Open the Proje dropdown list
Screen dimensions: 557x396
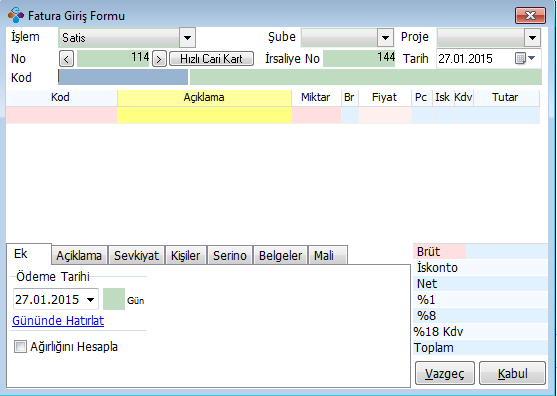(532, 38)
